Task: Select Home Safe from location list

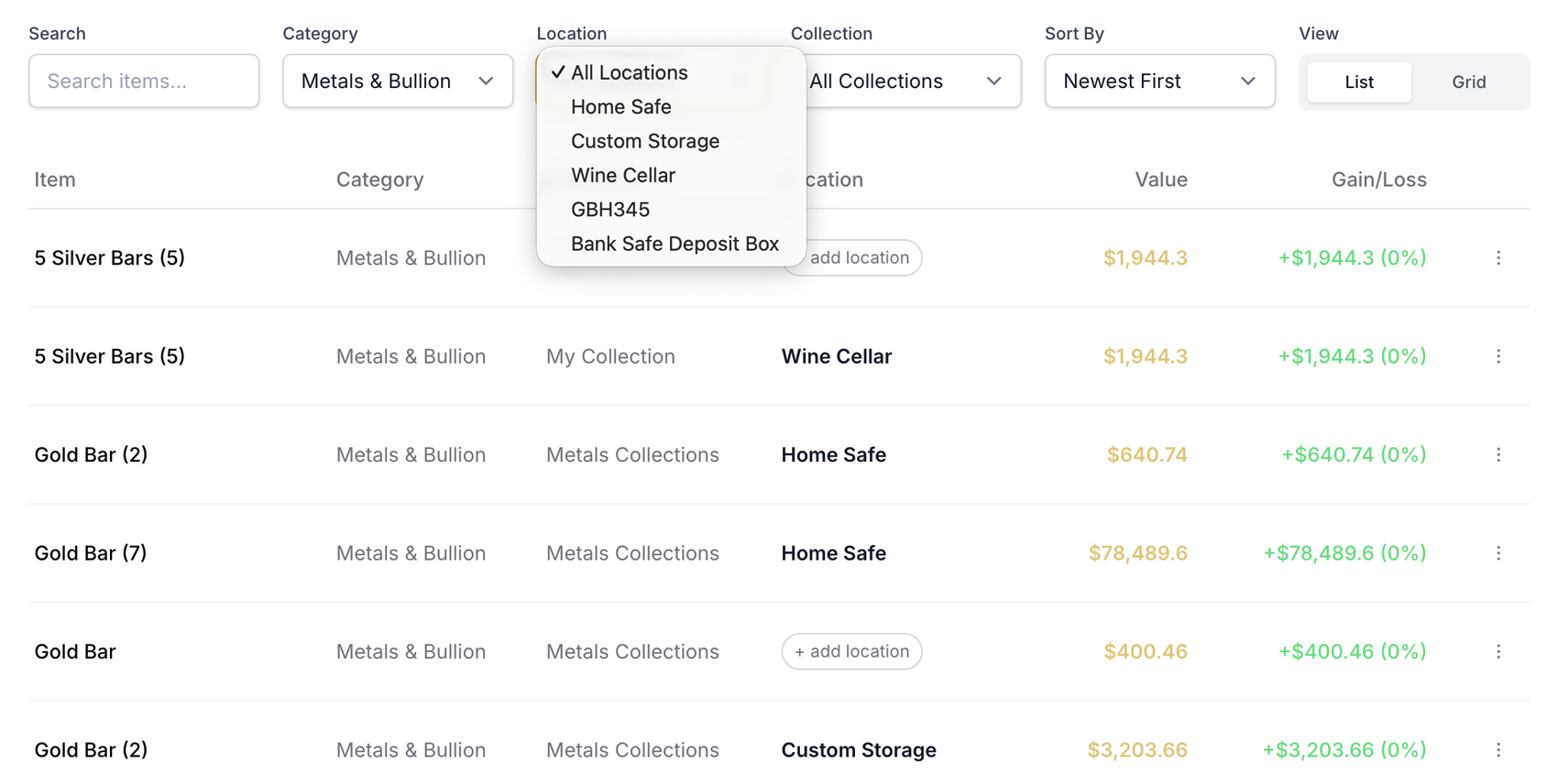Action: (x=620, y=107)
